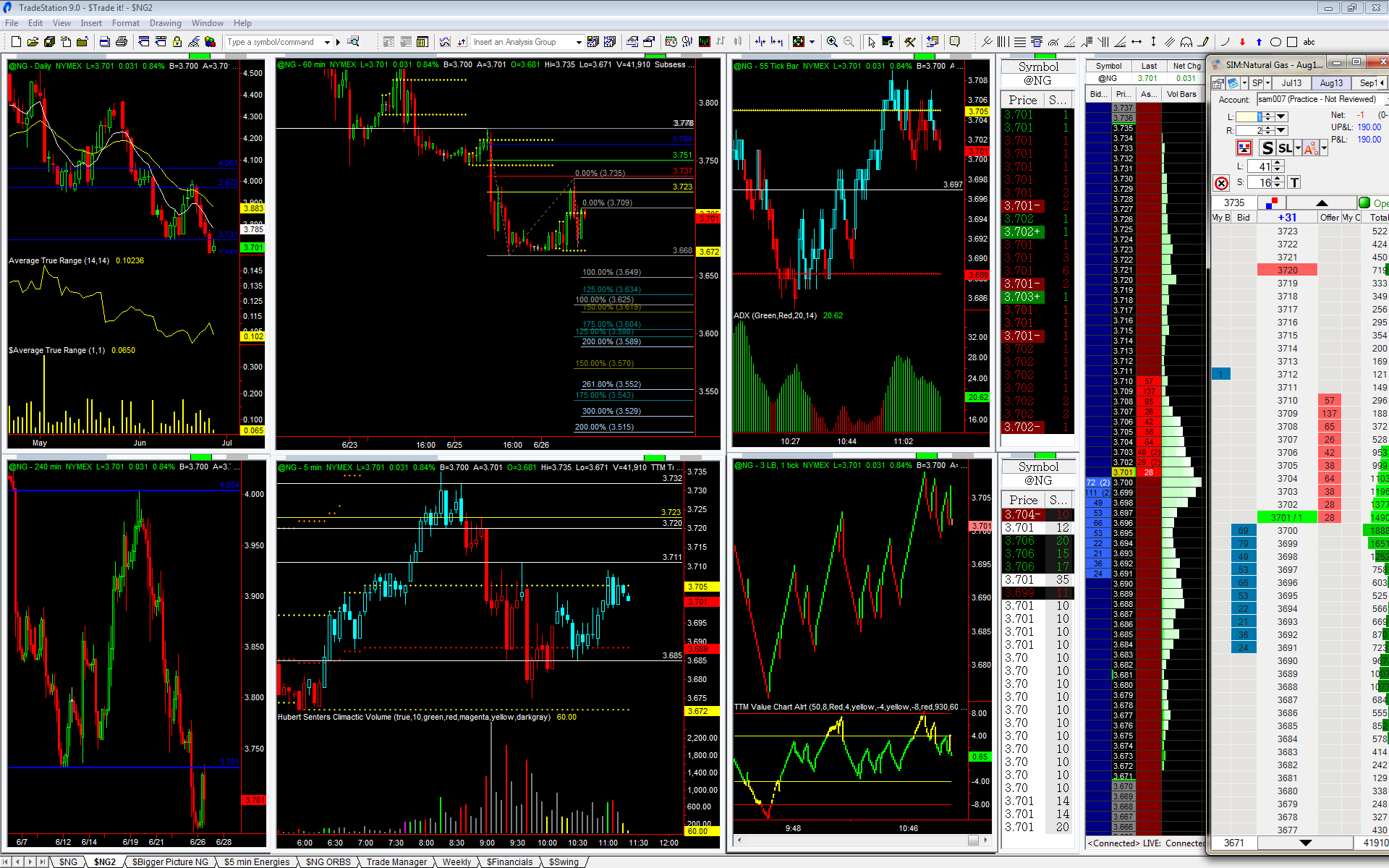Click the stepper arrows beside S 16
Image resolution: width=1389 pixels, height=868 pixels.
[1278, 183]
